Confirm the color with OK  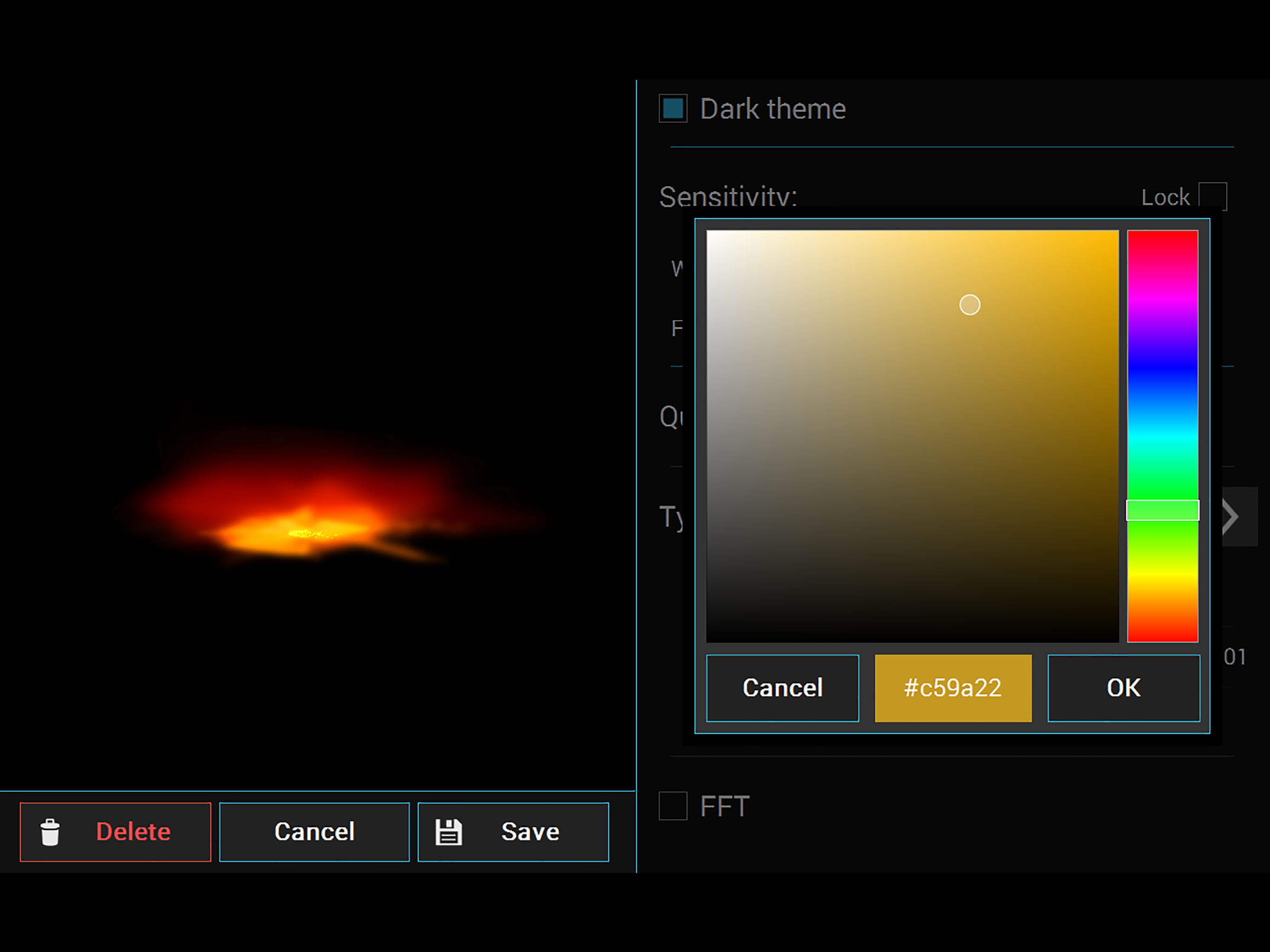click(x=1124, y=688)
